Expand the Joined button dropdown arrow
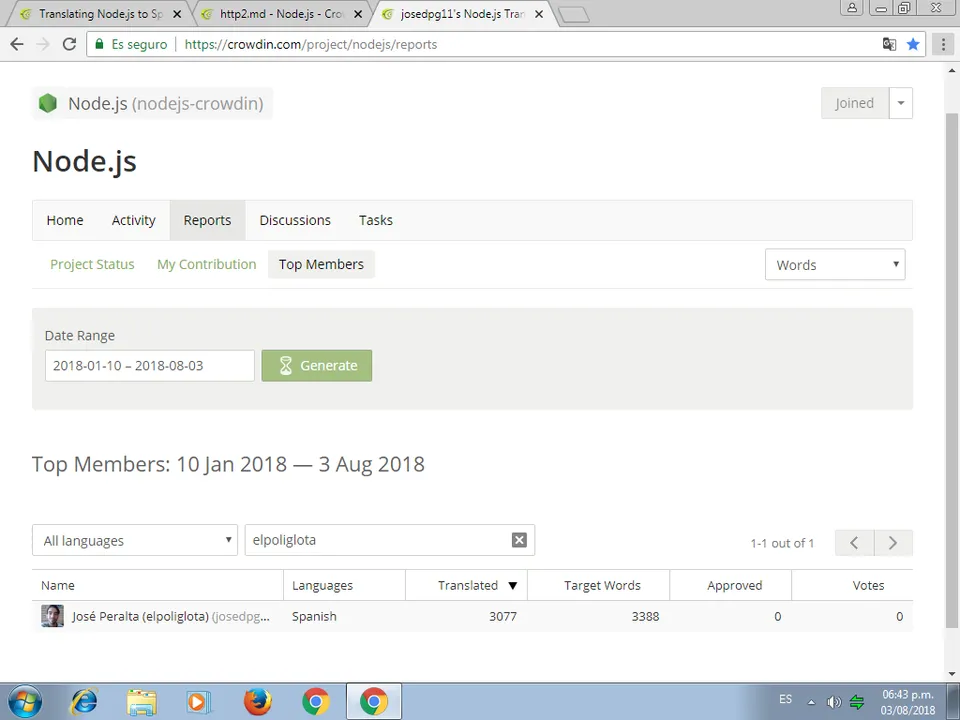Image resolution: width=960 pixels, height=720 pixels. coord(901,103)
